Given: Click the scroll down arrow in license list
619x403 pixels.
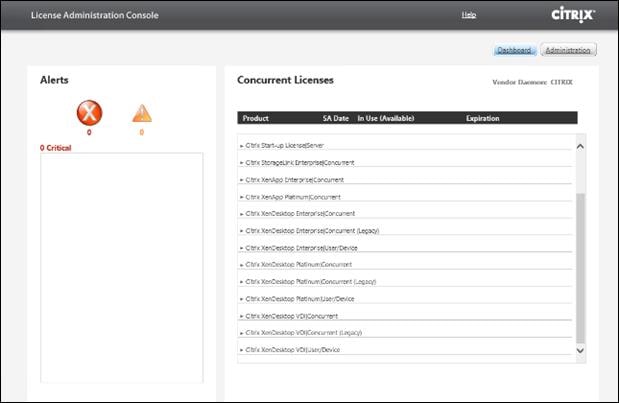Looking at the screenshot, I should click(x=580, y=350).
